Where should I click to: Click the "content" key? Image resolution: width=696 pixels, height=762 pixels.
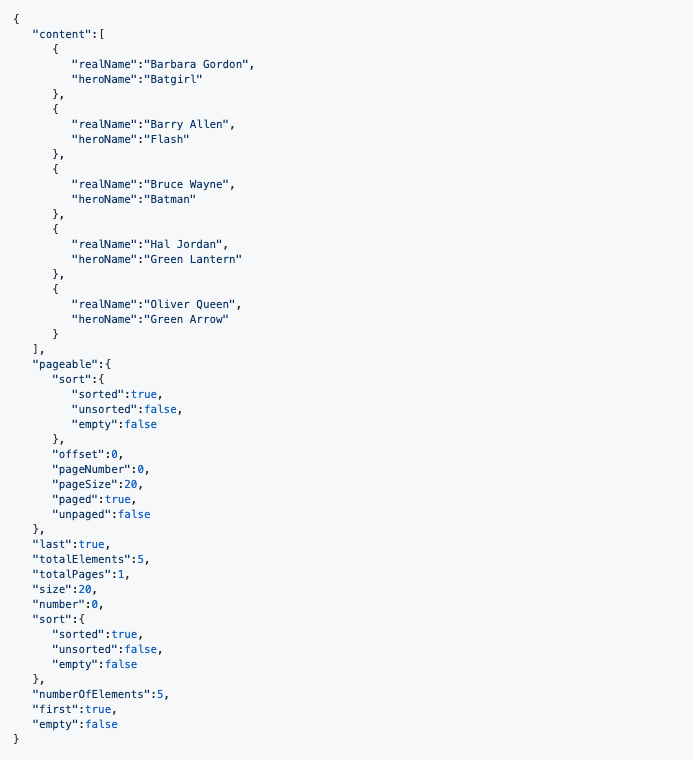tap(61, 35)
